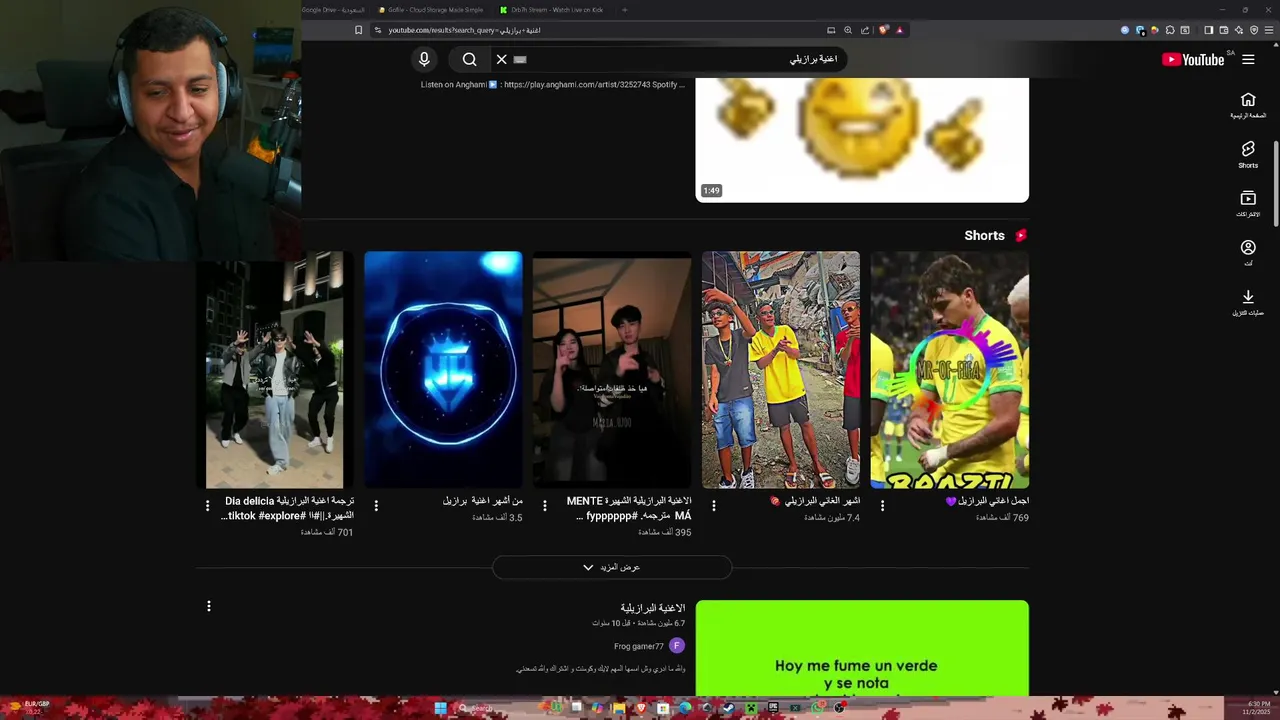Open Windows Start menu
Viewport: 1280px width, 720px height.
440,708
